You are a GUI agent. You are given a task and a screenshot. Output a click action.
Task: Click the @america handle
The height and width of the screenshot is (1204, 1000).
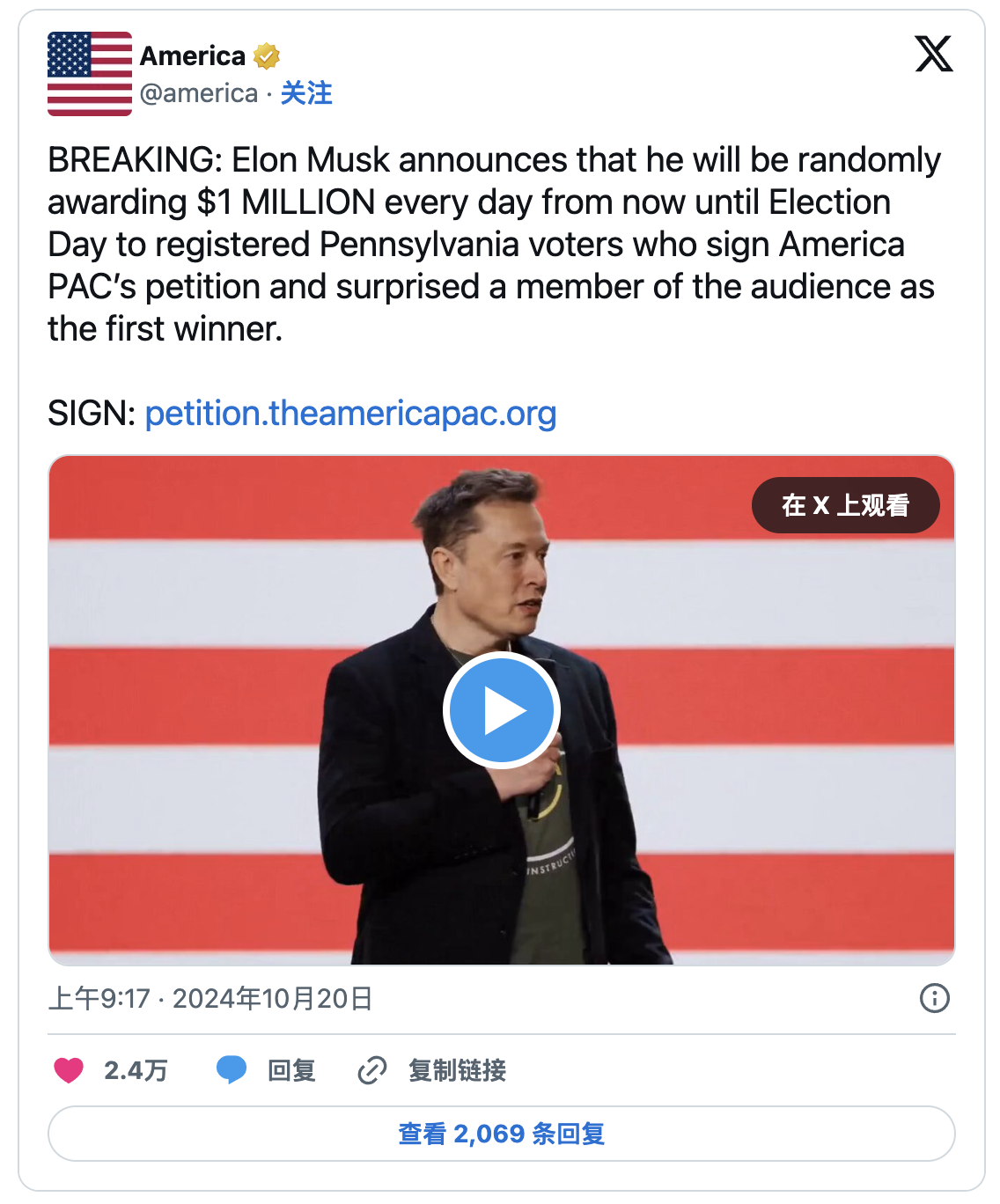(x=199, y=93)
